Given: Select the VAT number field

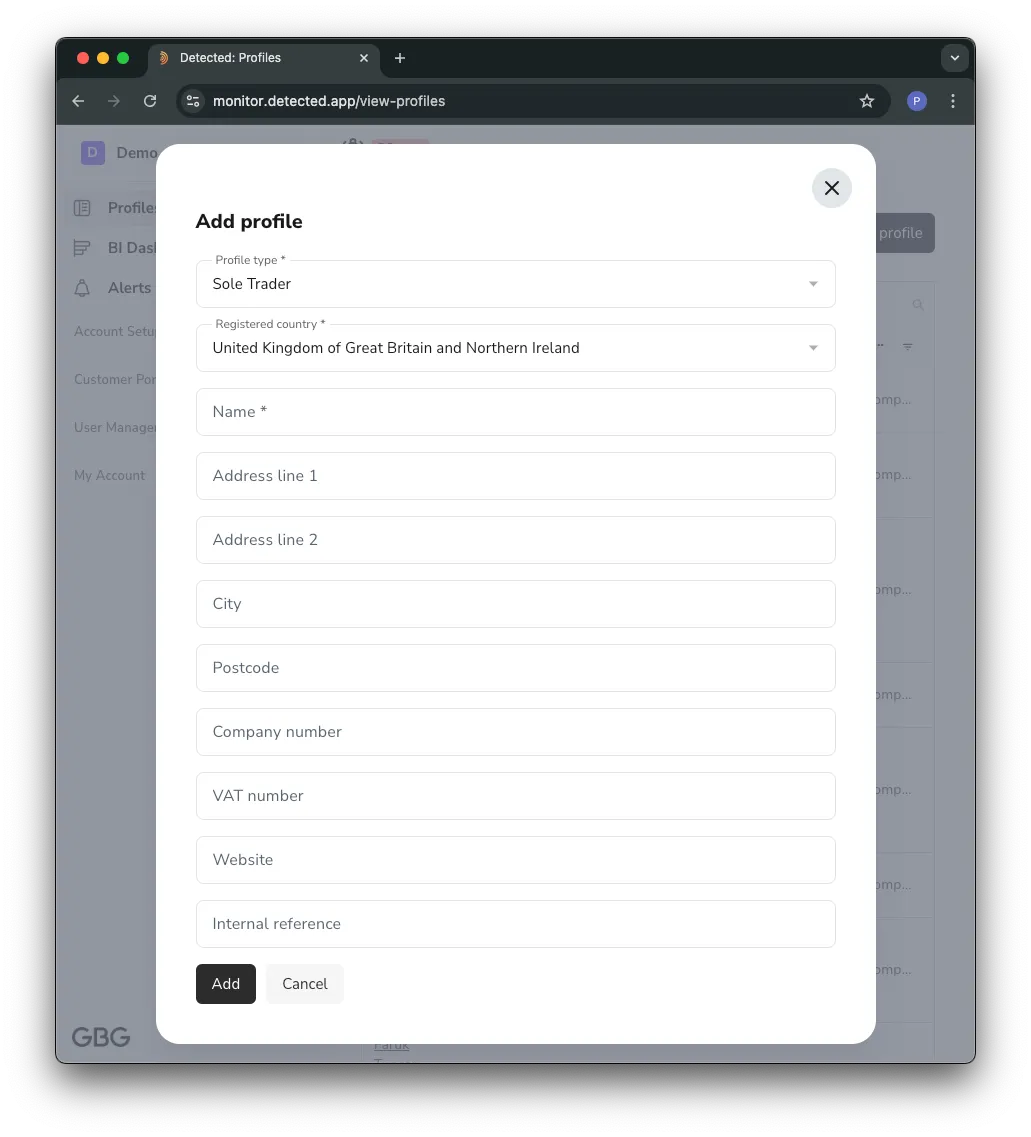Looking at the screenshot, I should tap(516, 795).
